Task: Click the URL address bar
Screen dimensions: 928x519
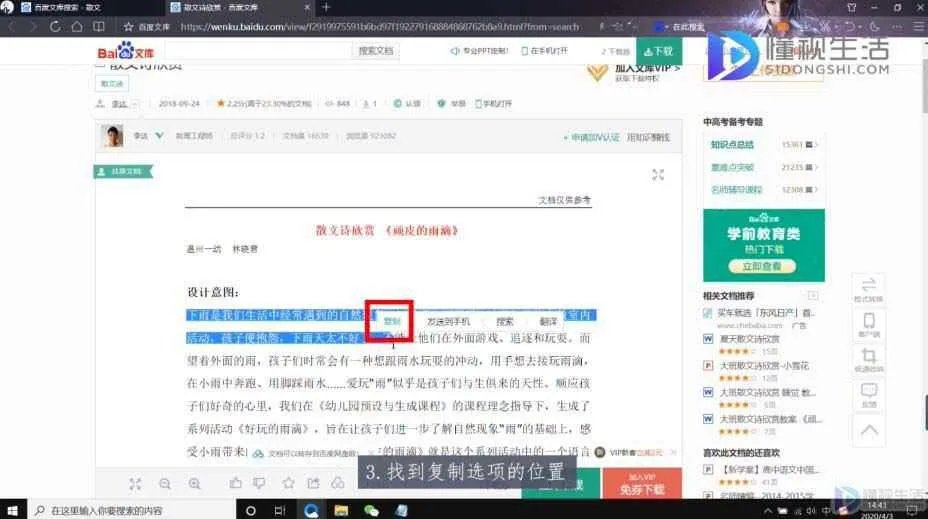Action: (x=379, y=27)
